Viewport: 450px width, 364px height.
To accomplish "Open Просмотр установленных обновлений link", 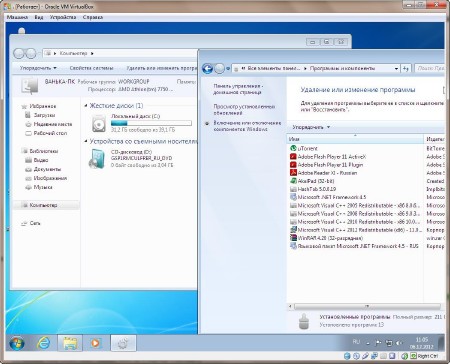I will (x=244, y=110).
